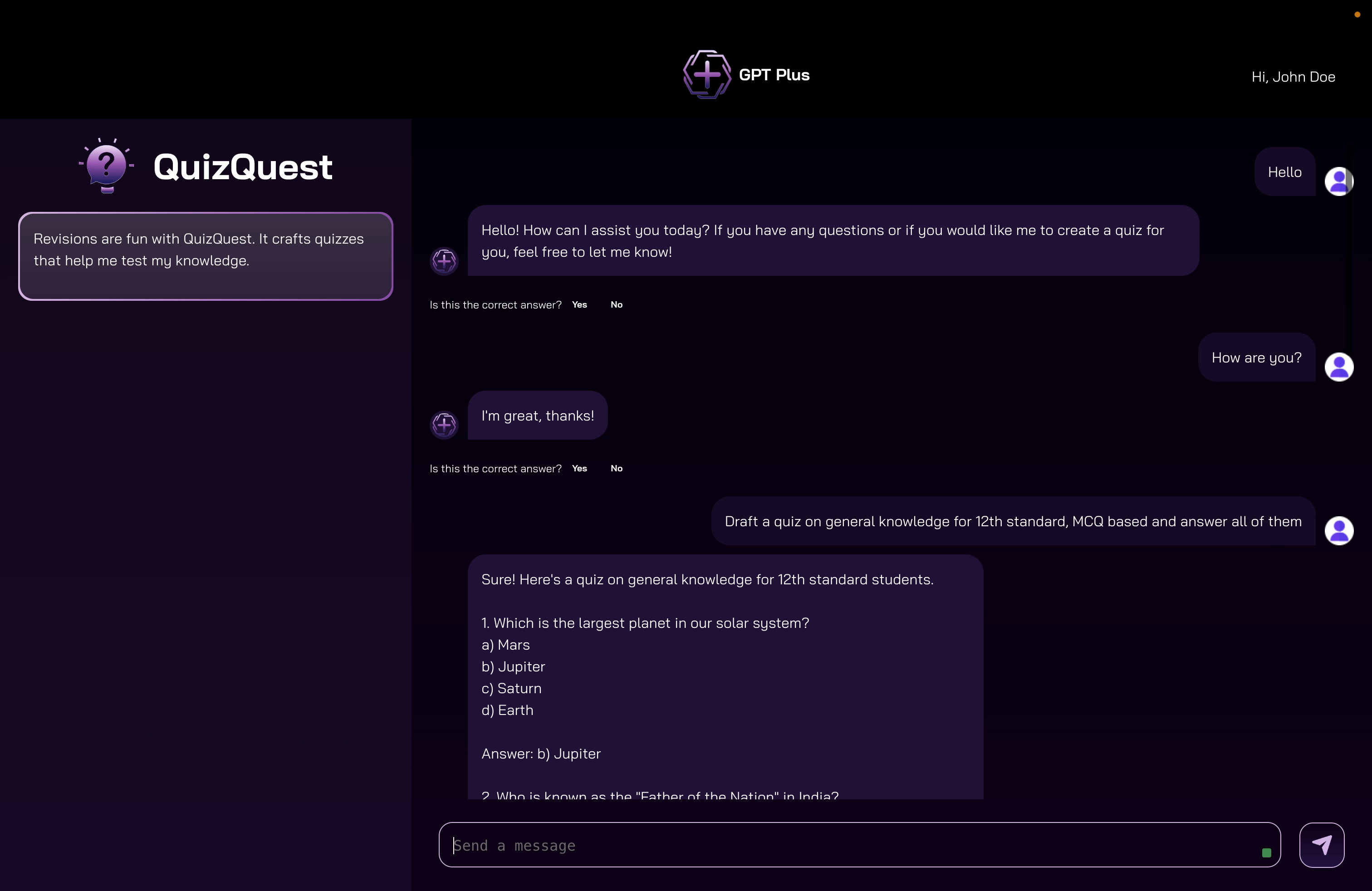Click user avatar beside the quiz request
1372x891 pixels.
pos(1338,530)
